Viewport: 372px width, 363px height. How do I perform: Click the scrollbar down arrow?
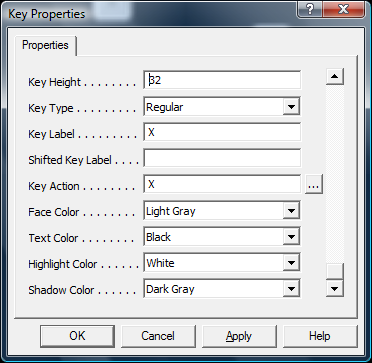[335, 288]
